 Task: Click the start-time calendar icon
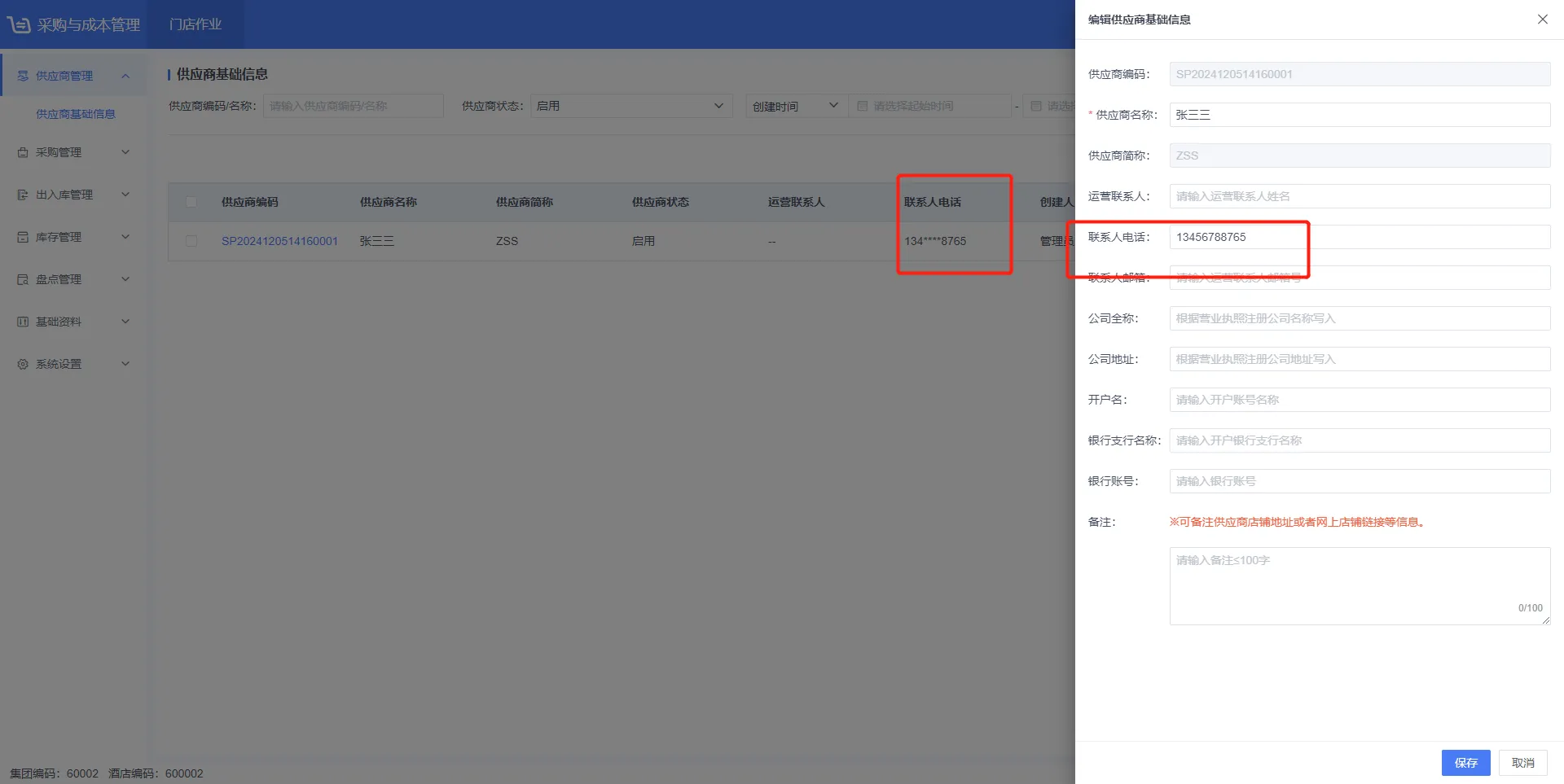(862, 106)
